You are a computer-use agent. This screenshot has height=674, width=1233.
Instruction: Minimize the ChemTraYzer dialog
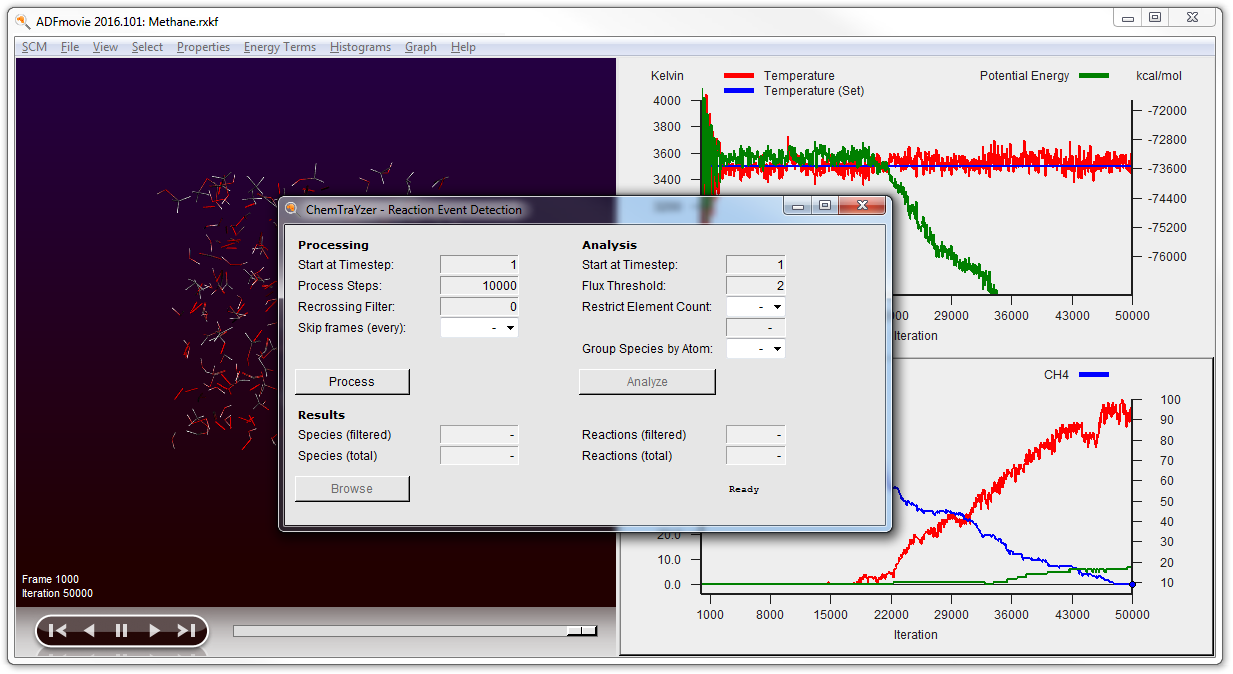point(798,206)
